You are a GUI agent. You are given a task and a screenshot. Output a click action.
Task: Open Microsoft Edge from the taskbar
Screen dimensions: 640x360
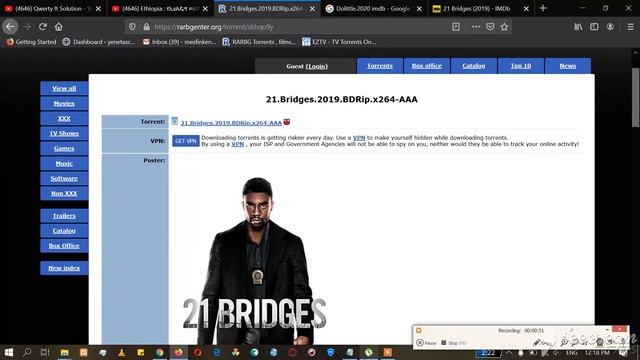click(217, 352)
